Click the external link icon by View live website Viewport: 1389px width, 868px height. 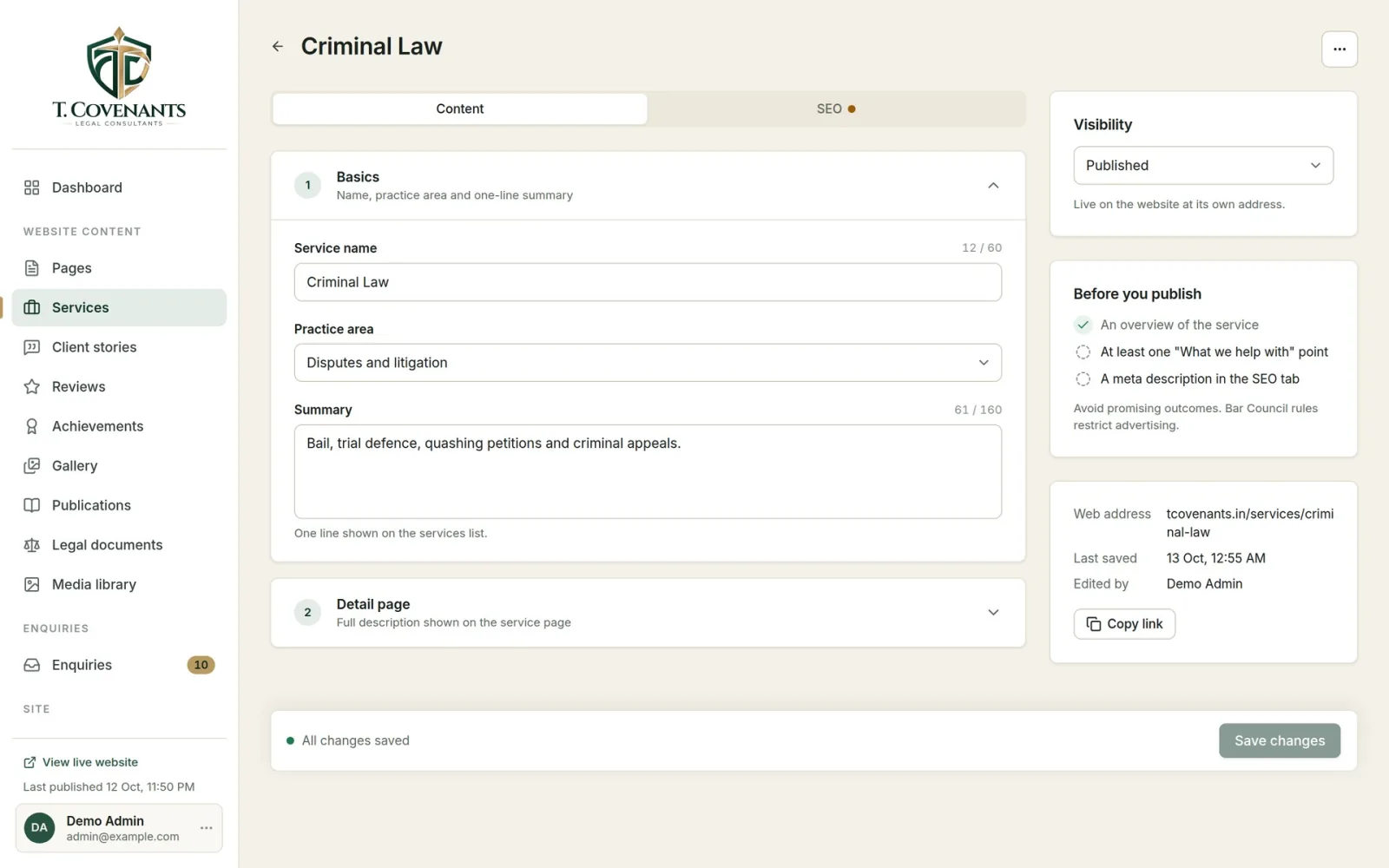click(x=30, y=762)
